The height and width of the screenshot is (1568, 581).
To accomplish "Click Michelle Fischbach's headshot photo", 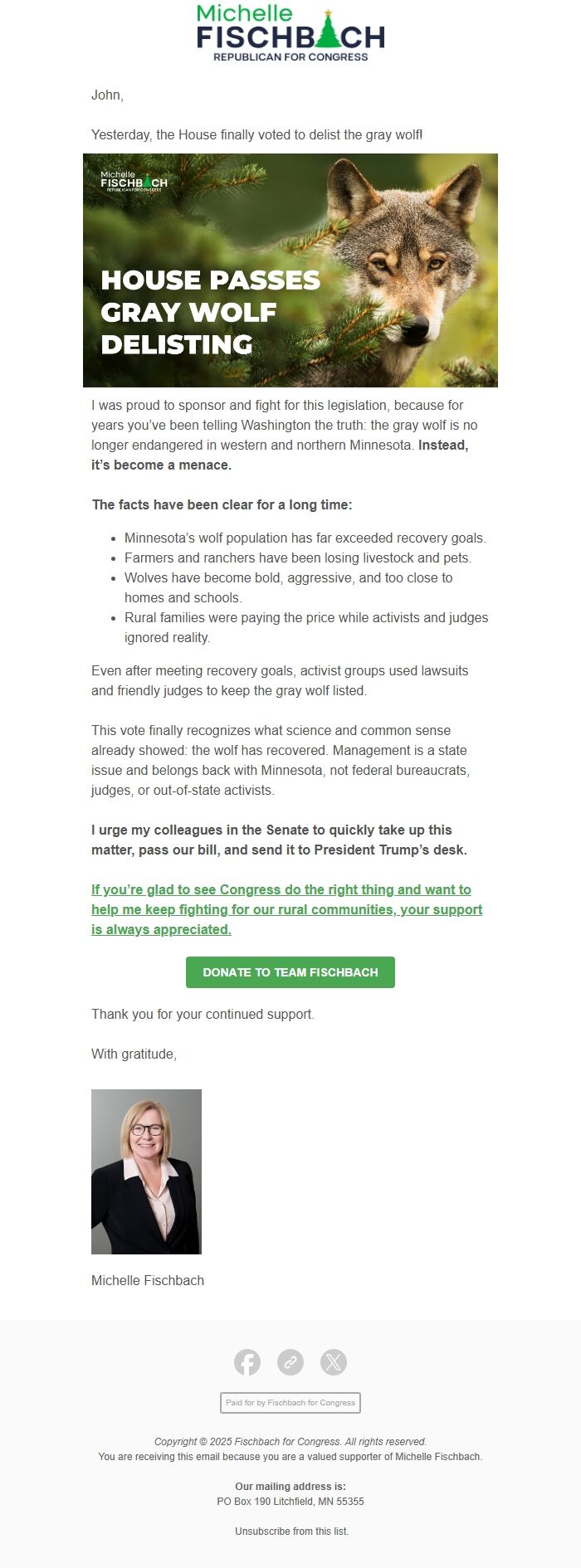I will 145,1170.
